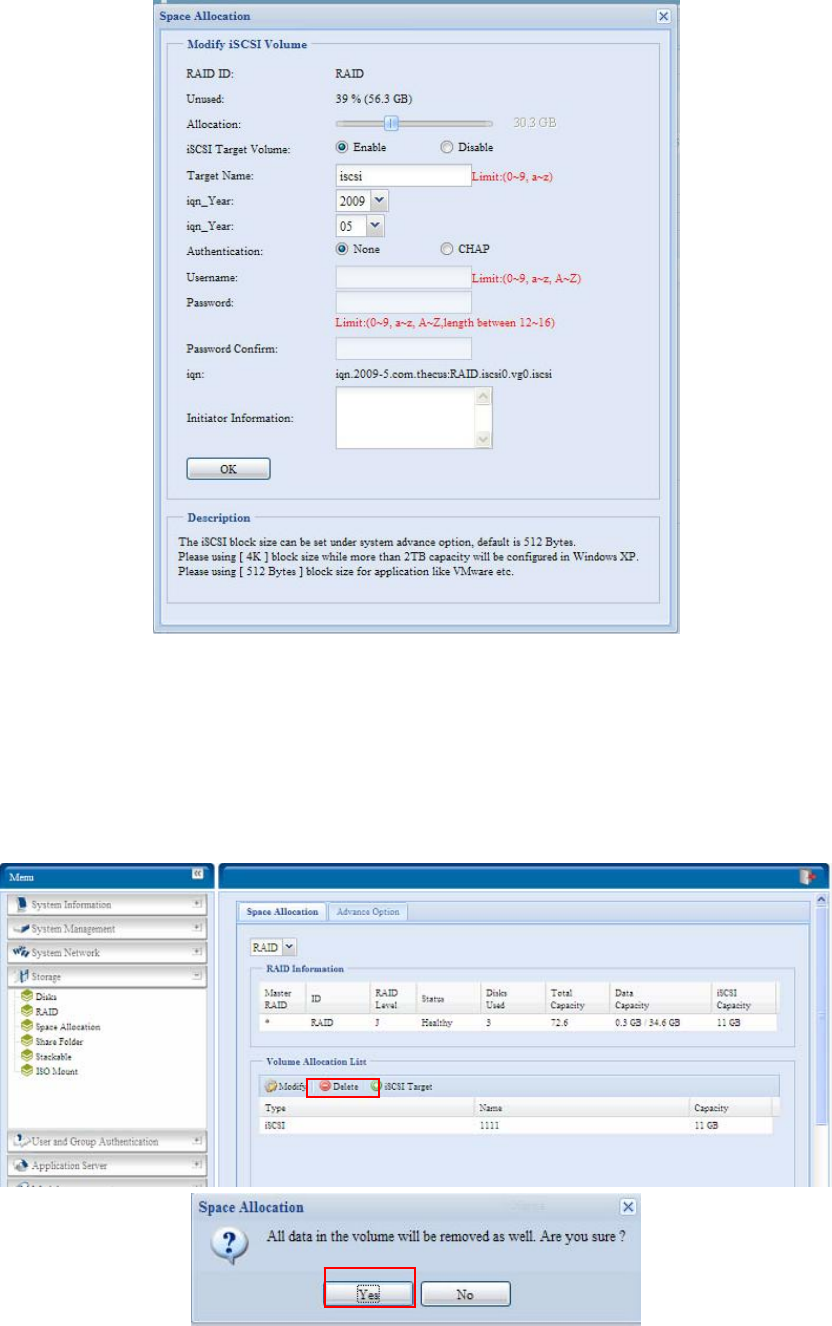Click OK in Modify iSCSI Volume

click(x=229, y=469)
